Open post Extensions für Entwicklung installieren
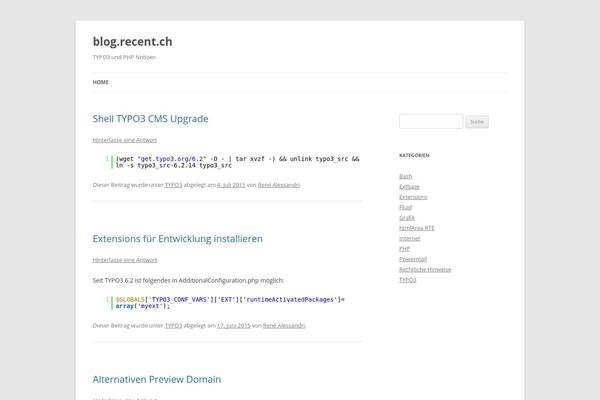 click(x=178, y=238)
